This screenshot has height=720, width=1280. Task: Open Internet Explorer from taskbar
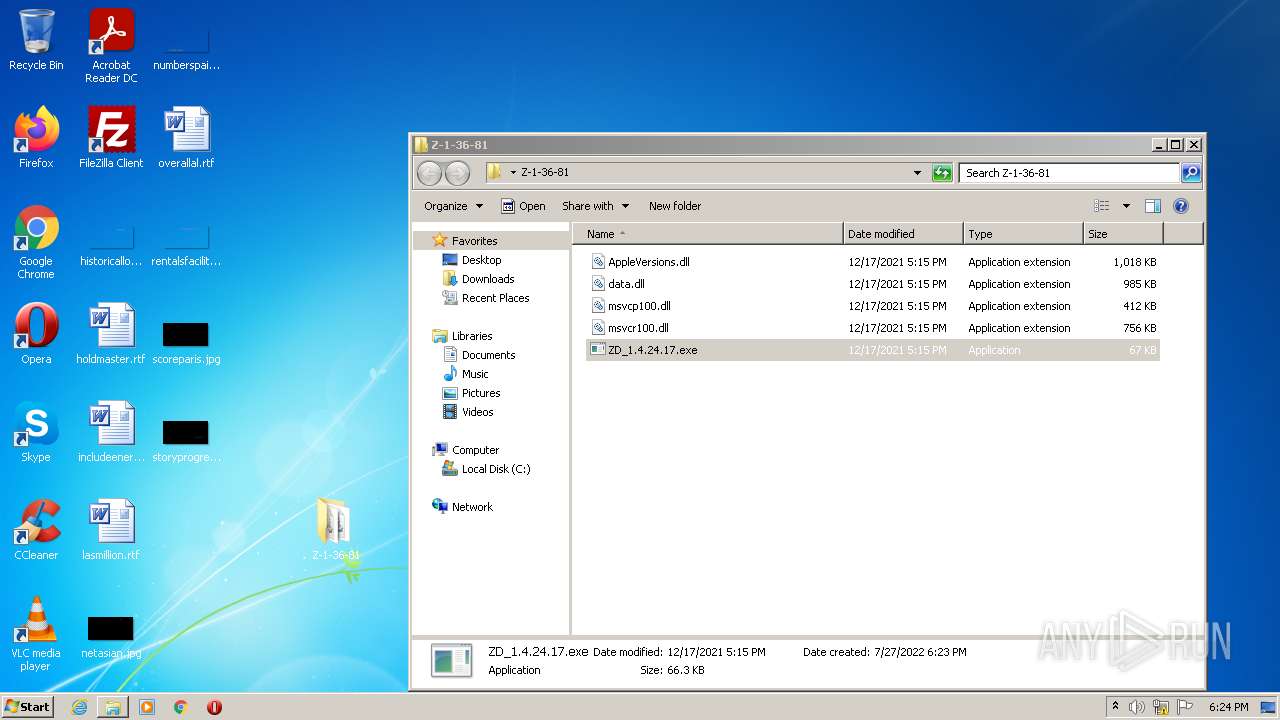pyautogui.click(x=80, y=707)
